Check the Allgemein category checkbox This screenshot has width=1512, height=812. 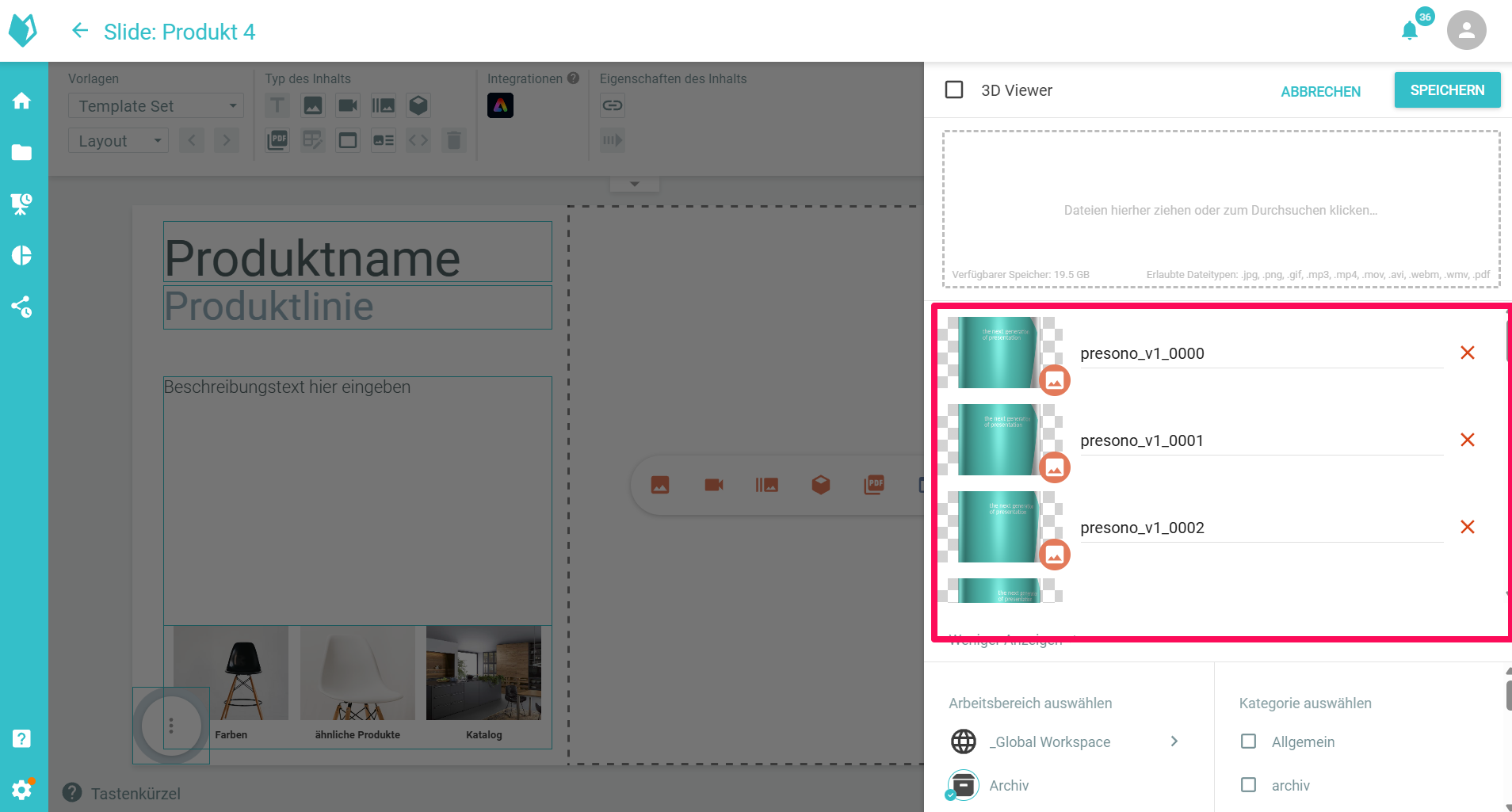1248,741
